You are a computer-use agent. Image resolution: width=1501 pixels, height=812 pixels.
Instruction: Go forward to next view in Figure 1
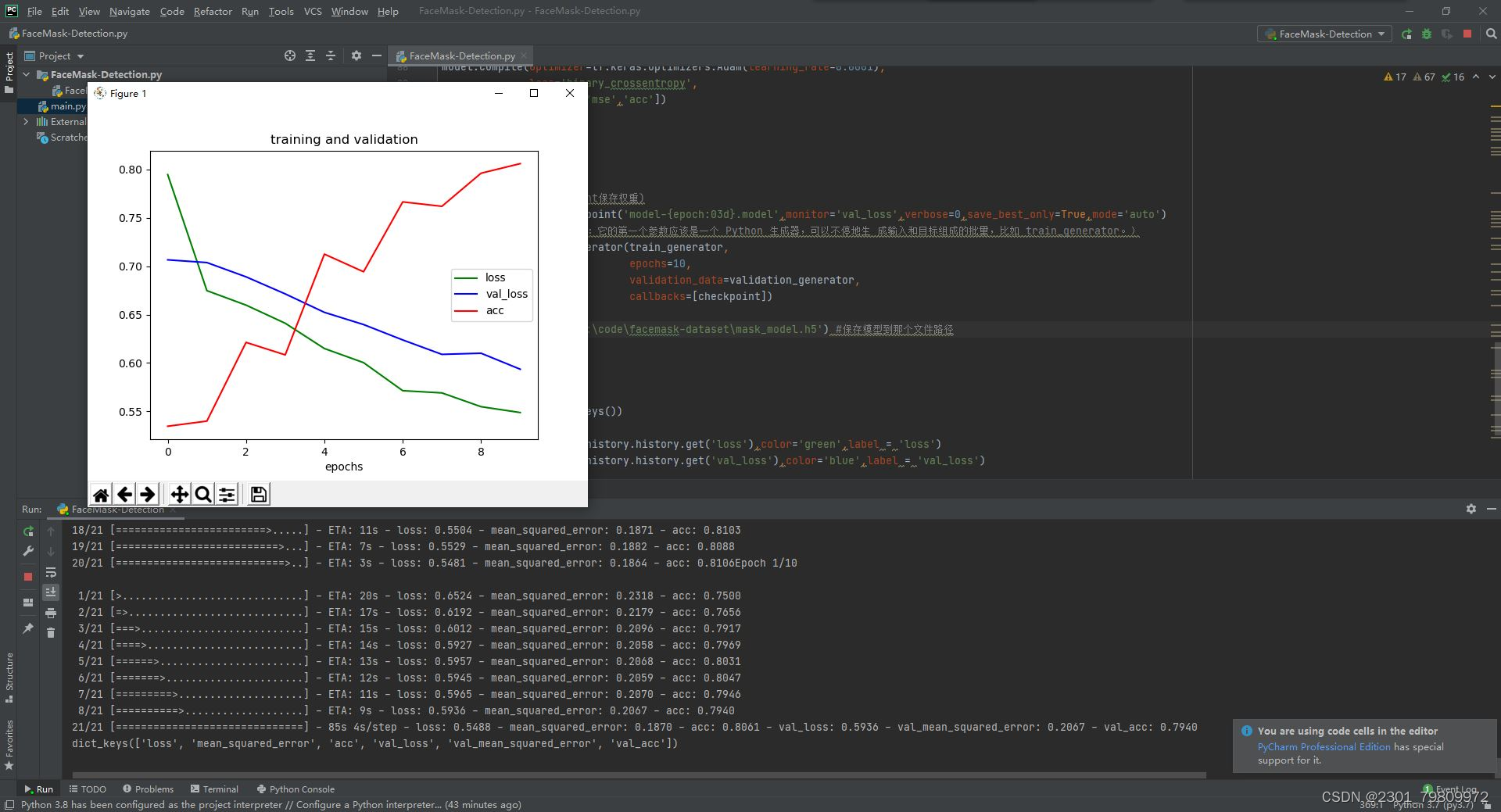point(148,495)
